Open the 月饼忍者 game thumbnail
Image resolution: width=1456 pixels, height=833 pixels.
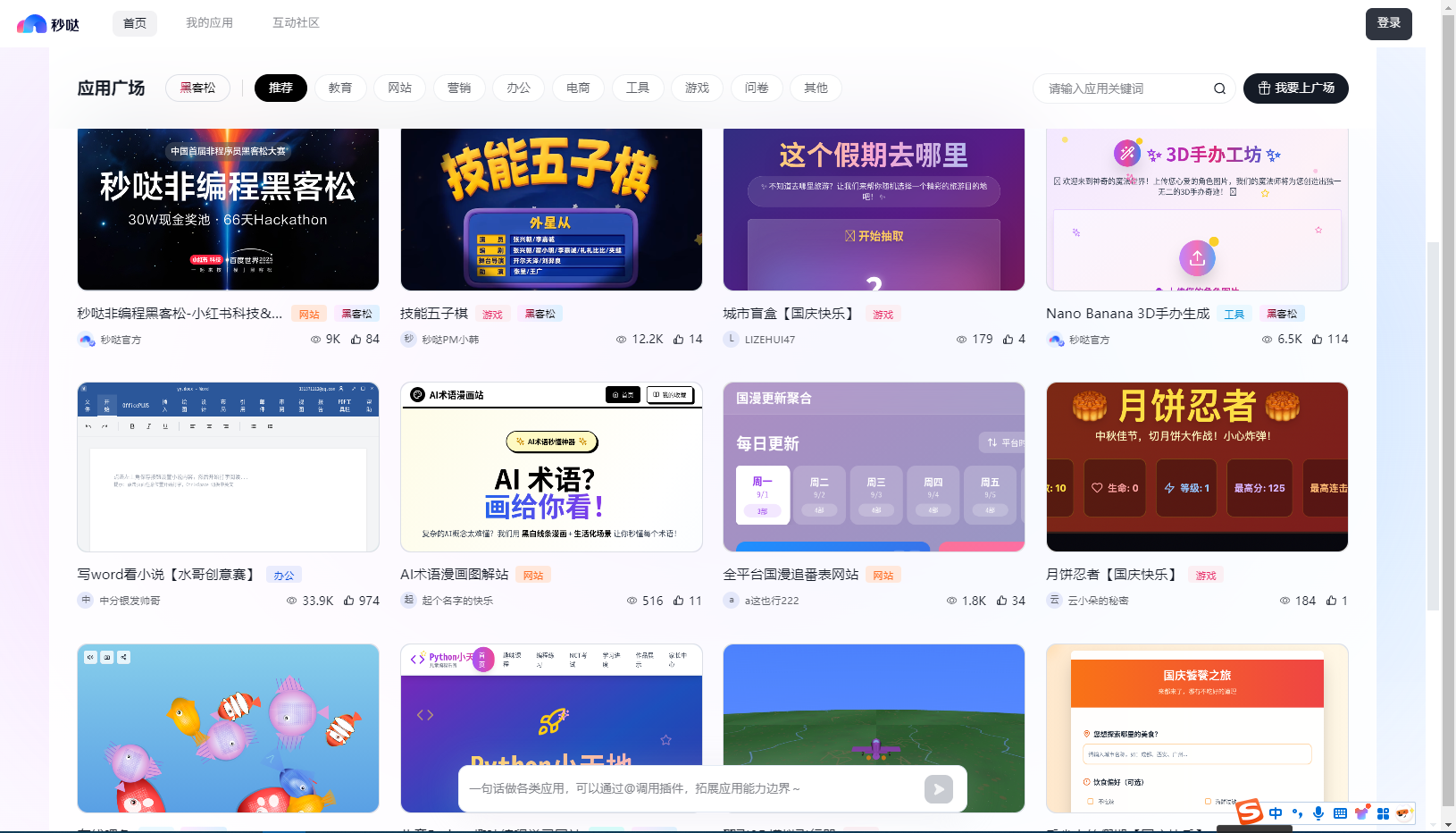click(1197, 467)
